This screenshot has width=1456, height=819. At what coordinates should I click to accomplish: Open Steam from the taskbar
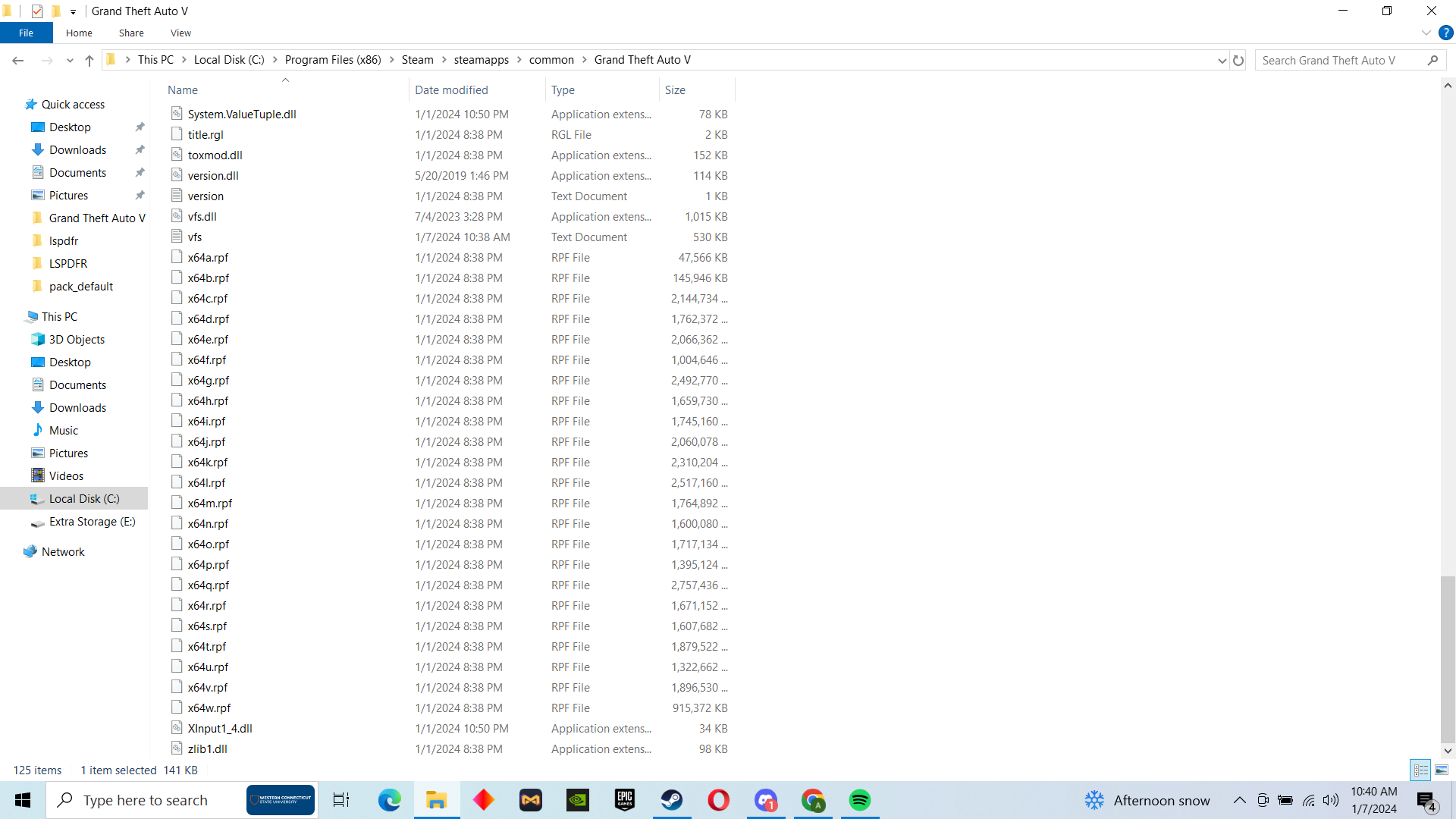(x=671, y=800)
